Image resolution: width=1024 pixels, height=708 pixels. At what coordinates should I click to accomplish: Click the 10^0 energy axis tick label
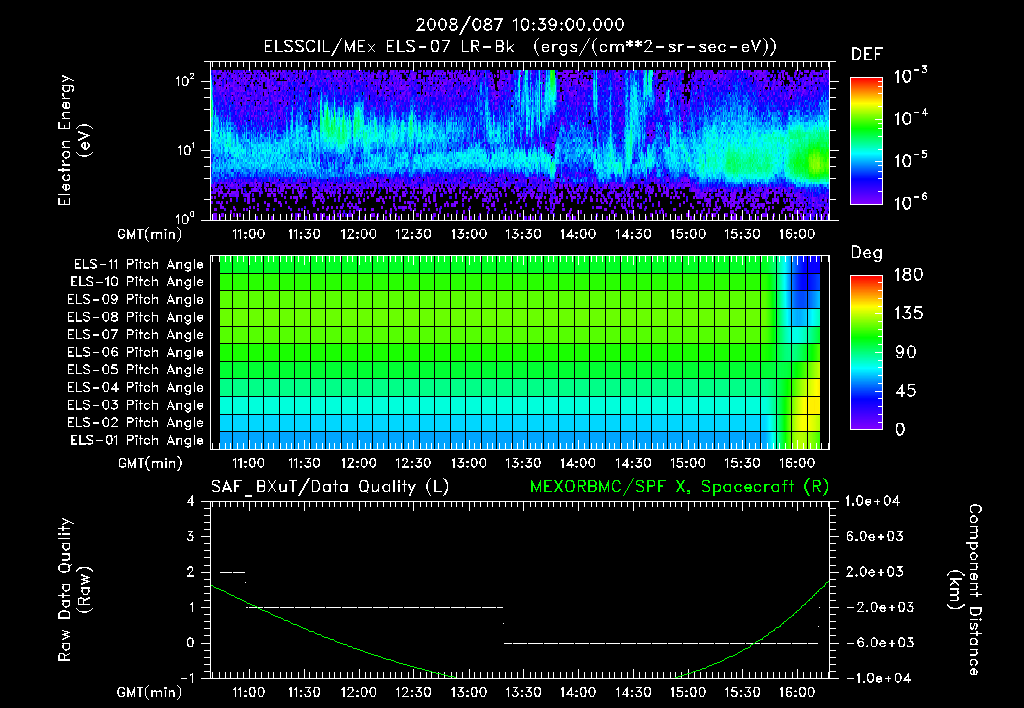tap(185, 217)
